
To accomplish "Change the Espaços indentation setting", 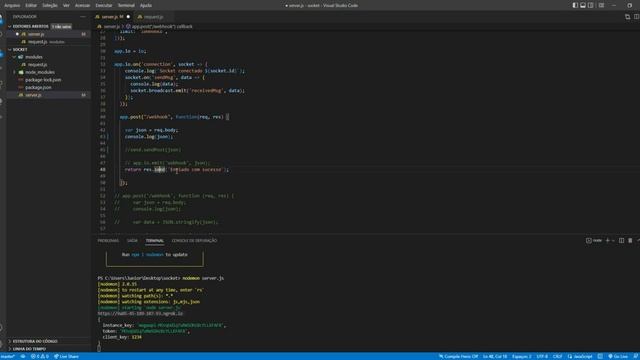I will click(x=522, y=356).
